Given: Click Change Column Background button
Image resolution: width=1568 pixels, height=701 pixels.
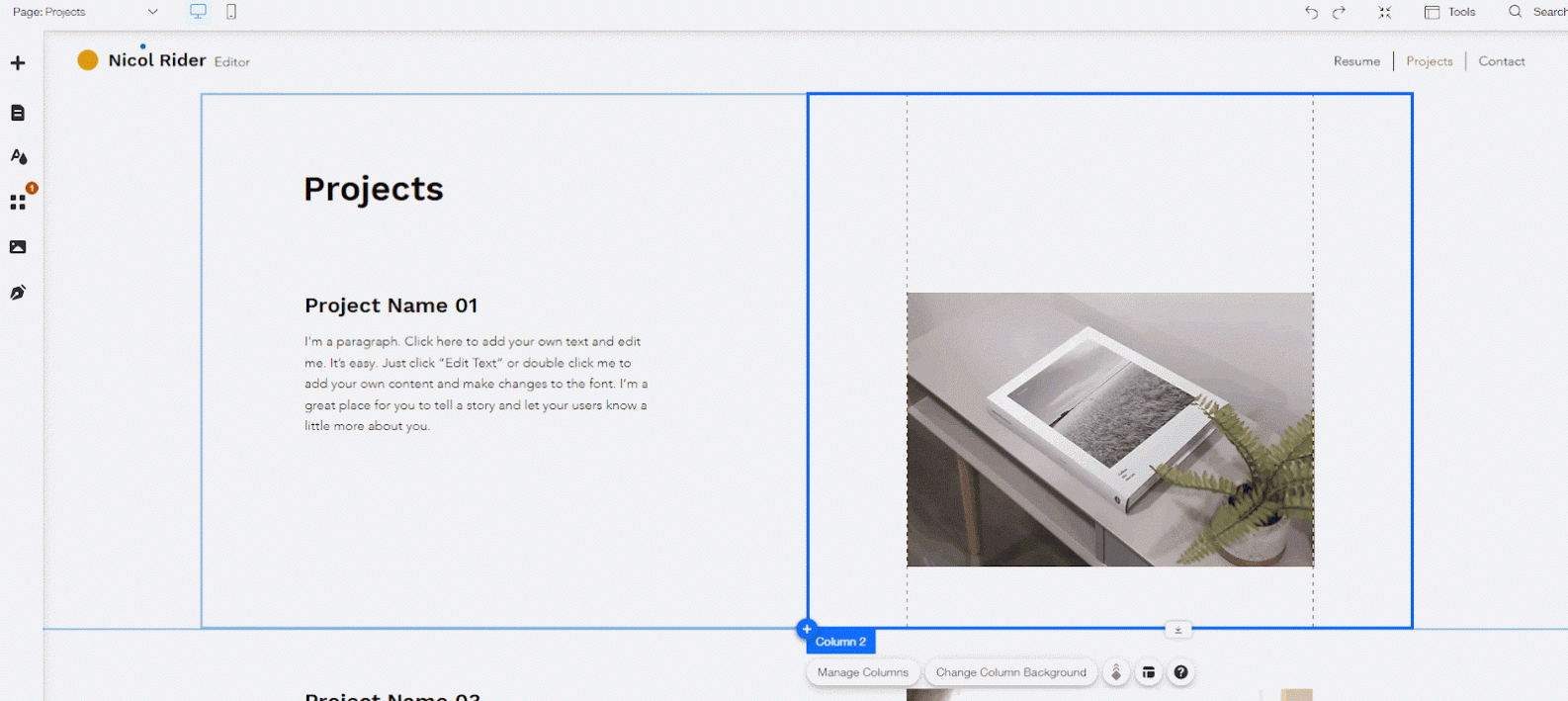Looking at the screenshot, I should pyautogui.click(x=1011, y=672).
